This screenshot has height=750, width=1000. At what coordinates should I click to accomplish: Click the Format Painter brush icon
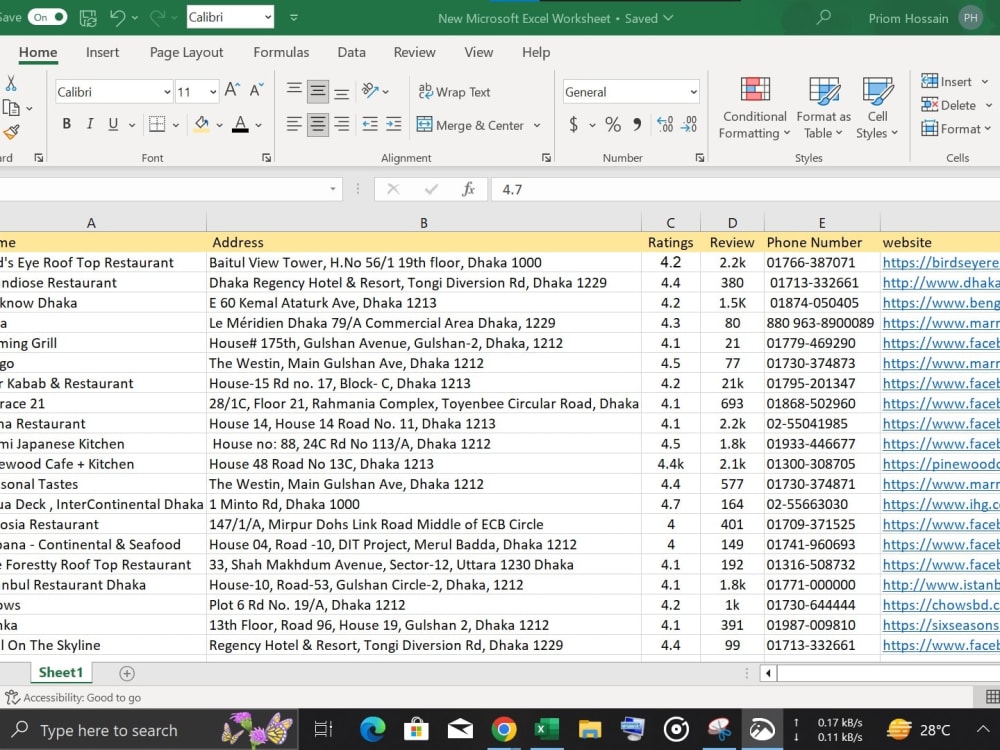[x=11, y=132]
